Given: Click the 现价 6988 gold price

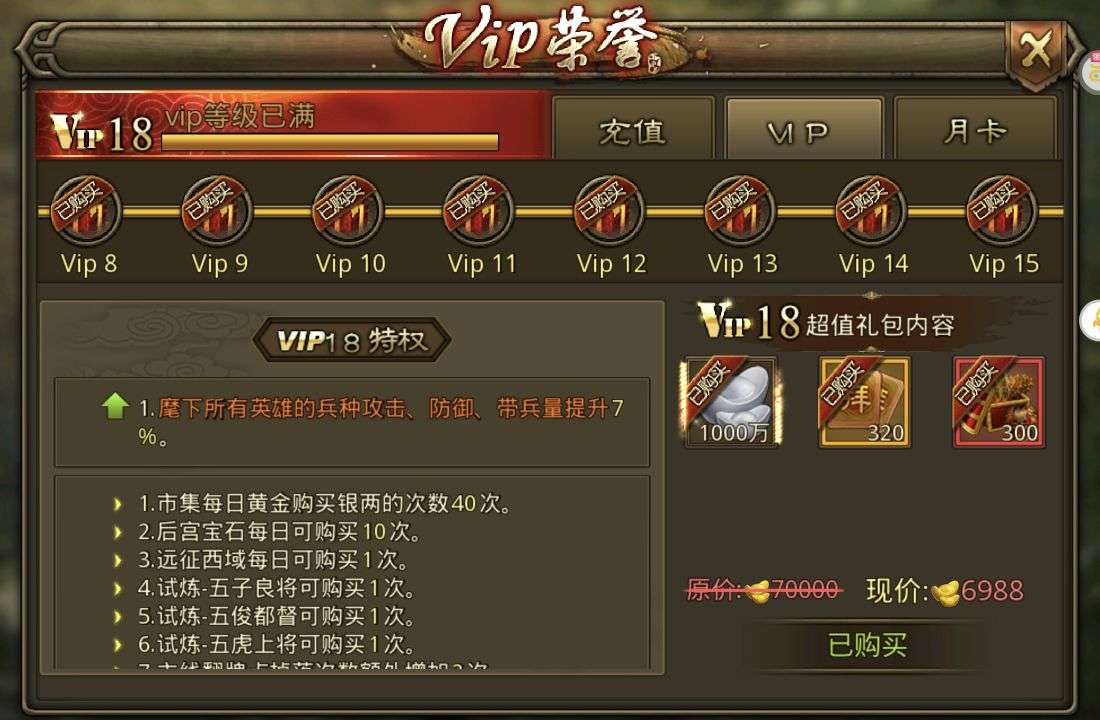Looking at the screenshot, I should pos(945,591).
